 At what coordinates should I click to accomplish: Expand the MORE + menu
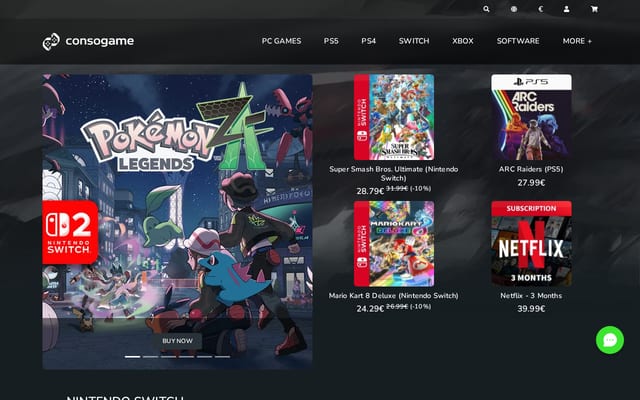pyautogui.click(x=577, y=41)
